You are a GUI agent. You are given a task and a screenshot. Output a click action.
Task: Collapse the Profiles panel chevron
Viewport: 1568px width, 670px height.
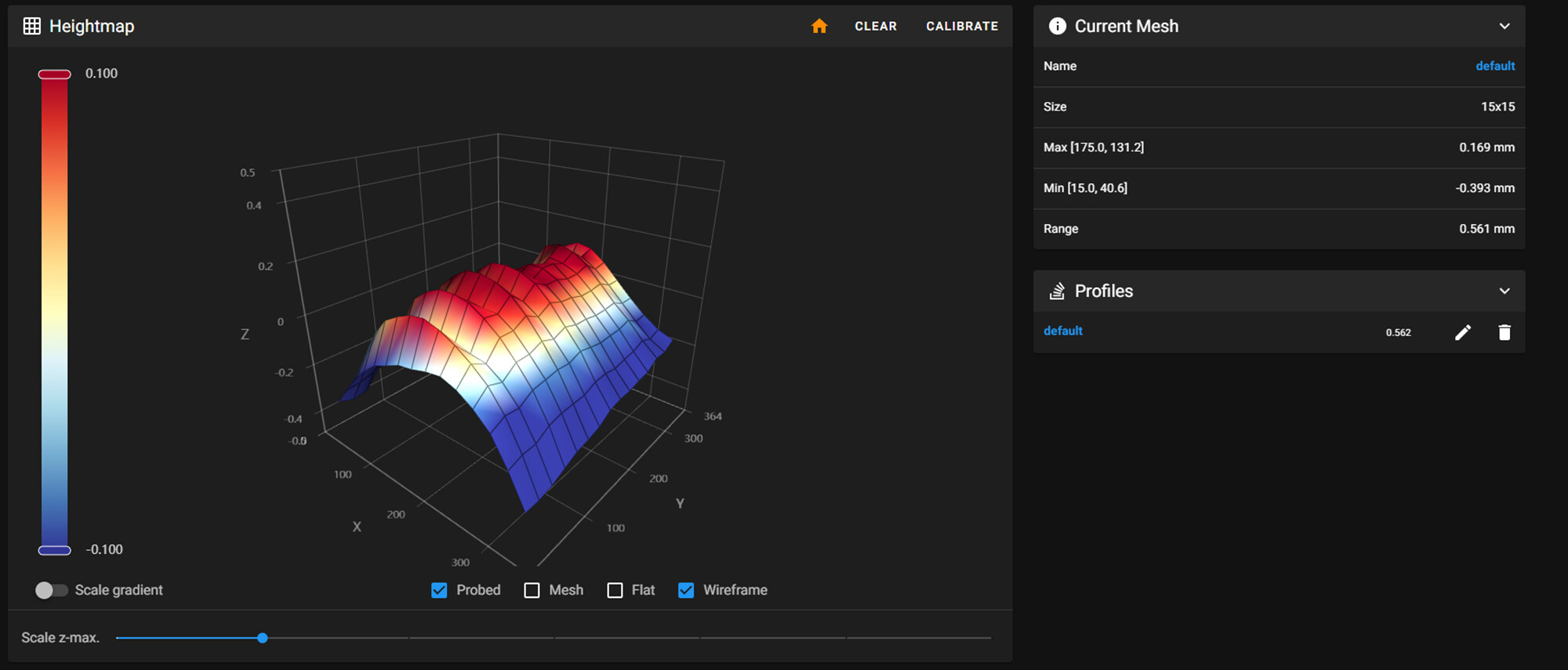pos(1504,291)
